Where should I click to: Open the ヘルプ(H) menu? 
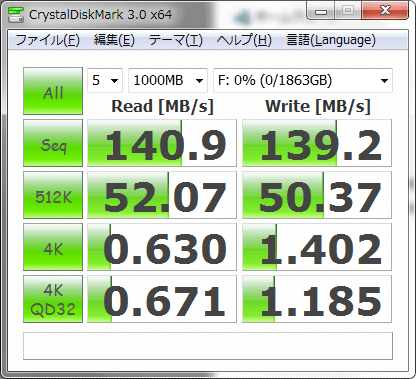(x=244, y=40)
